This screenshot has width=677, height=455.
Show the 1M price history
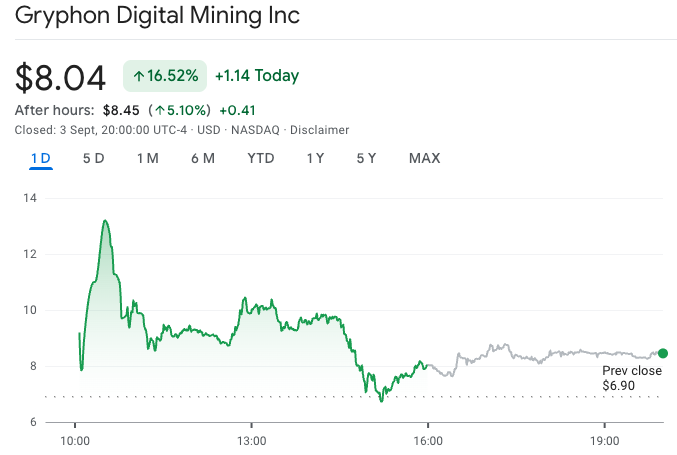pos(148,158)
